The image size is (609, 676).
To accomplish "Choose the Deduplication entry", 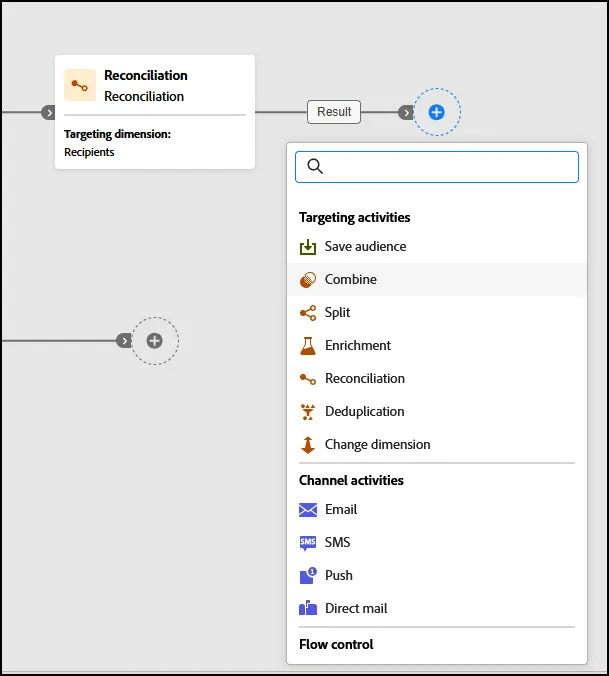I will pos(437,411).
